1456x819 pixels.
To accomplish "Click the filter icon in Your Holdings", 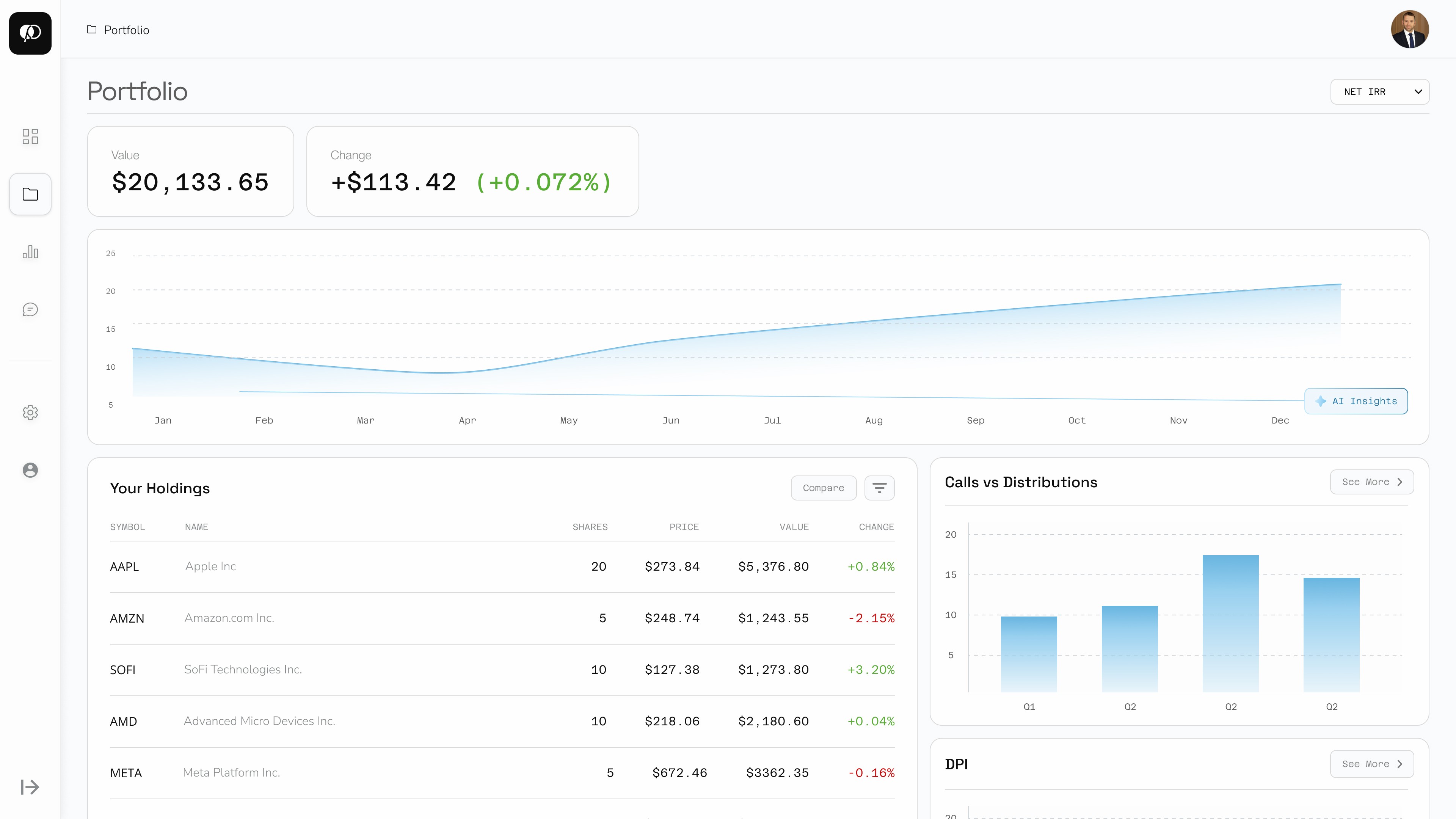I will 879,488.
